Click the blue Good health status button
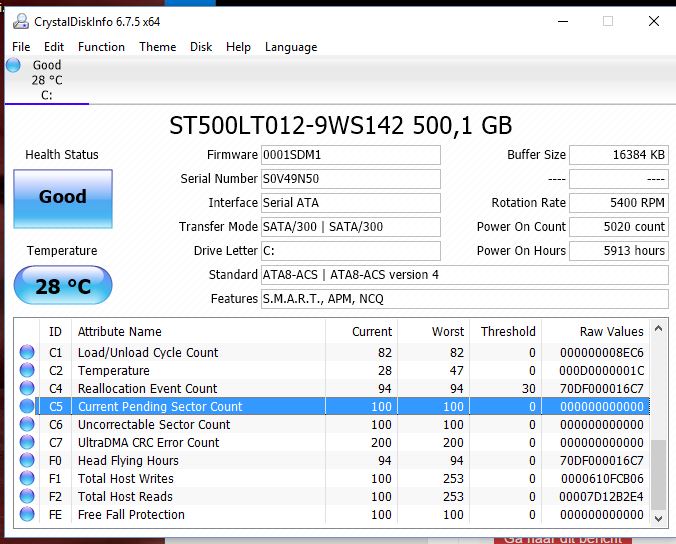Screen dimensions: 676x544 pyautogui.click(x=63, y=198)
